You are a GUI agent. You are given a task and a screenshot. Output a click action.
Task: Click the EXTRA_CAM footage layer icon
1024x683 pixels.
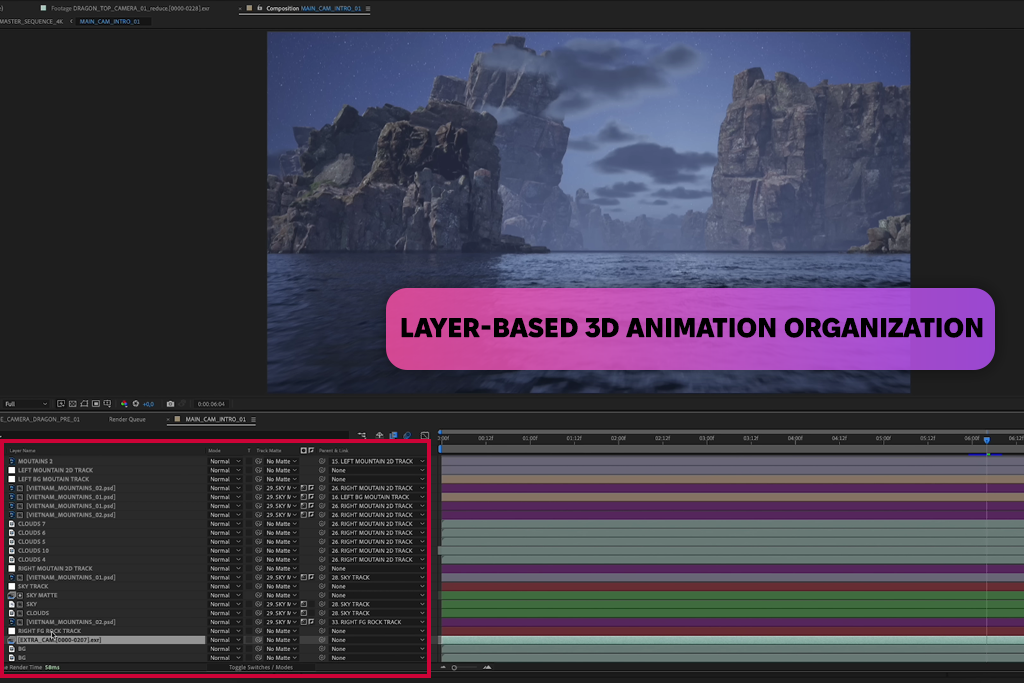(x=12, y=640)
